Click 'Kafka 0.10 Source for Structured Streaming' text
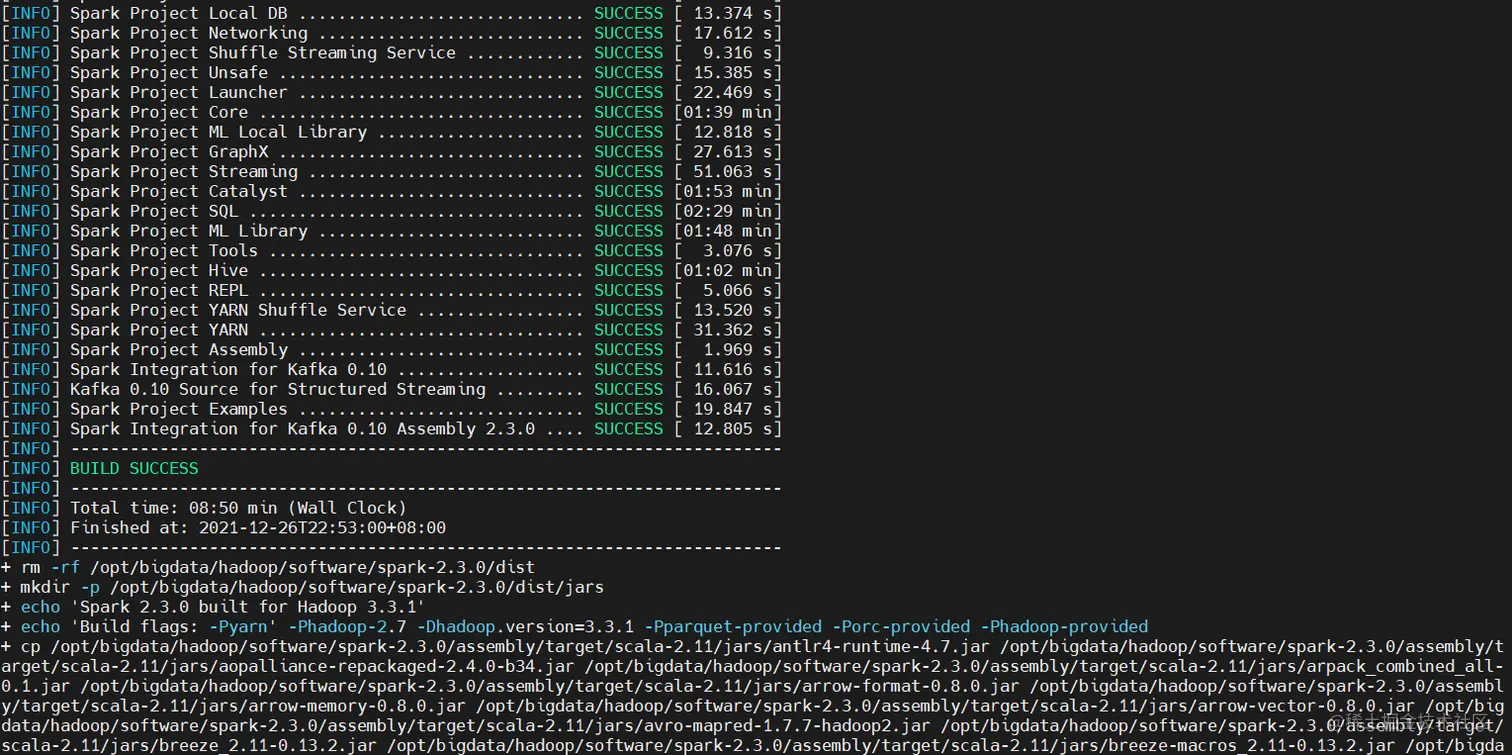 point(278,389)
